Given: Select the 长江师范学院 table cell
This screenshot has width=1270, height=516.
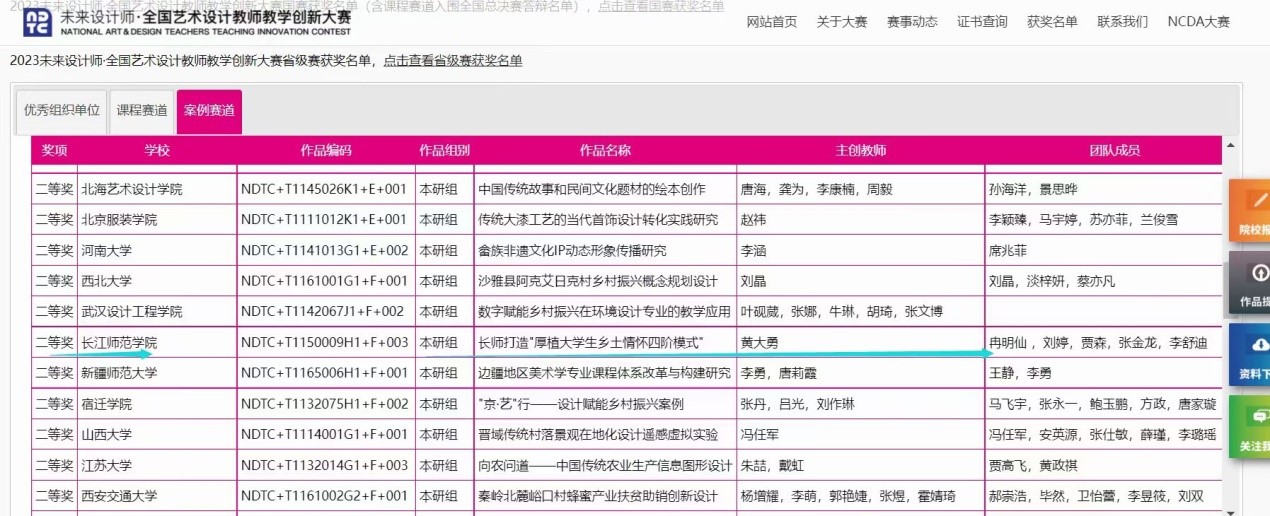Looking at the screenshot, I should tap(119, 343).
